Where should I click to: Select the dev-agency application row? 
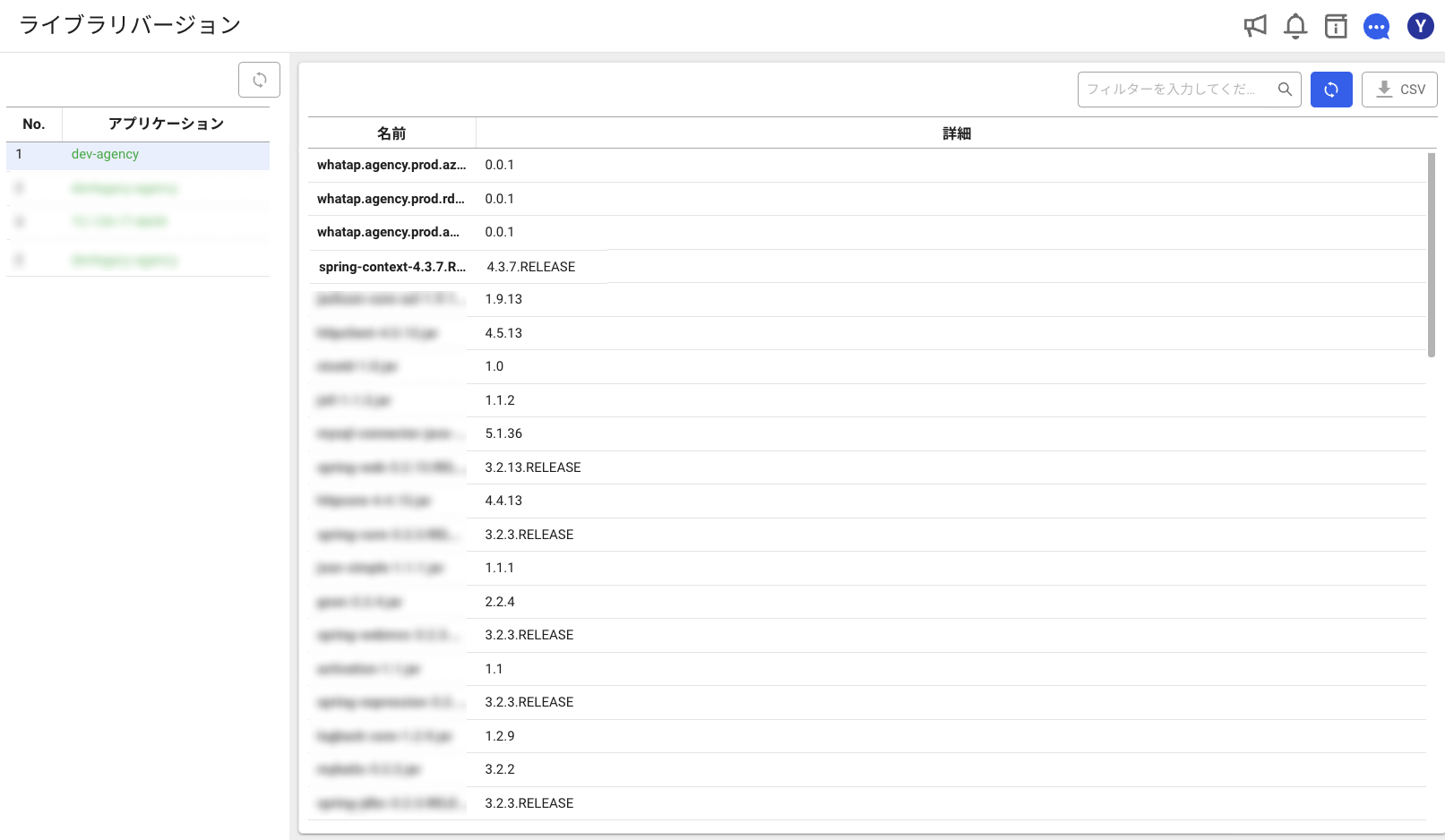(x=138, y=154)
